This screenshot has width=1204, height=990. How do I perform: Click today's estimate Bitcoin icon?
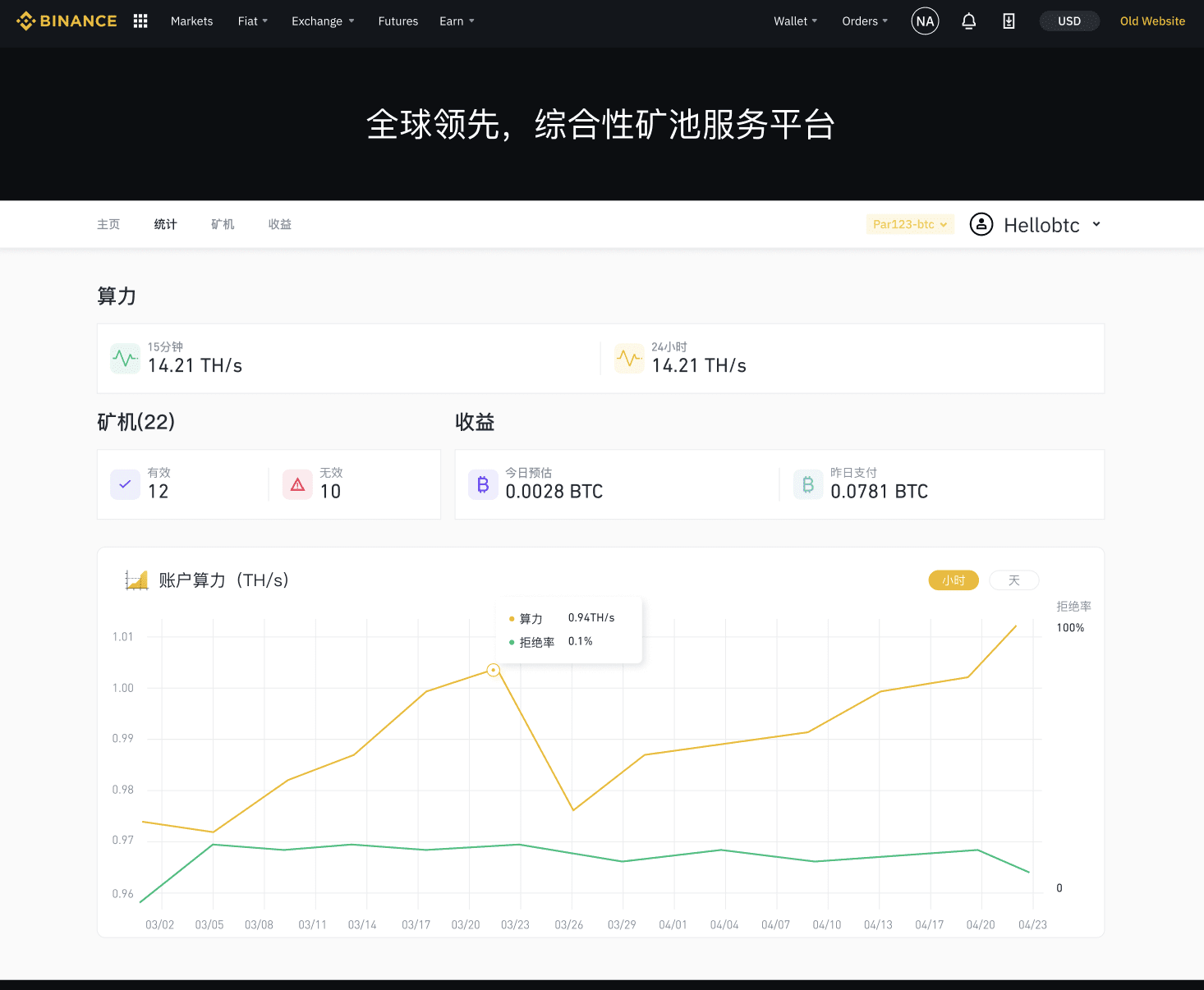(x=483, y=484)
